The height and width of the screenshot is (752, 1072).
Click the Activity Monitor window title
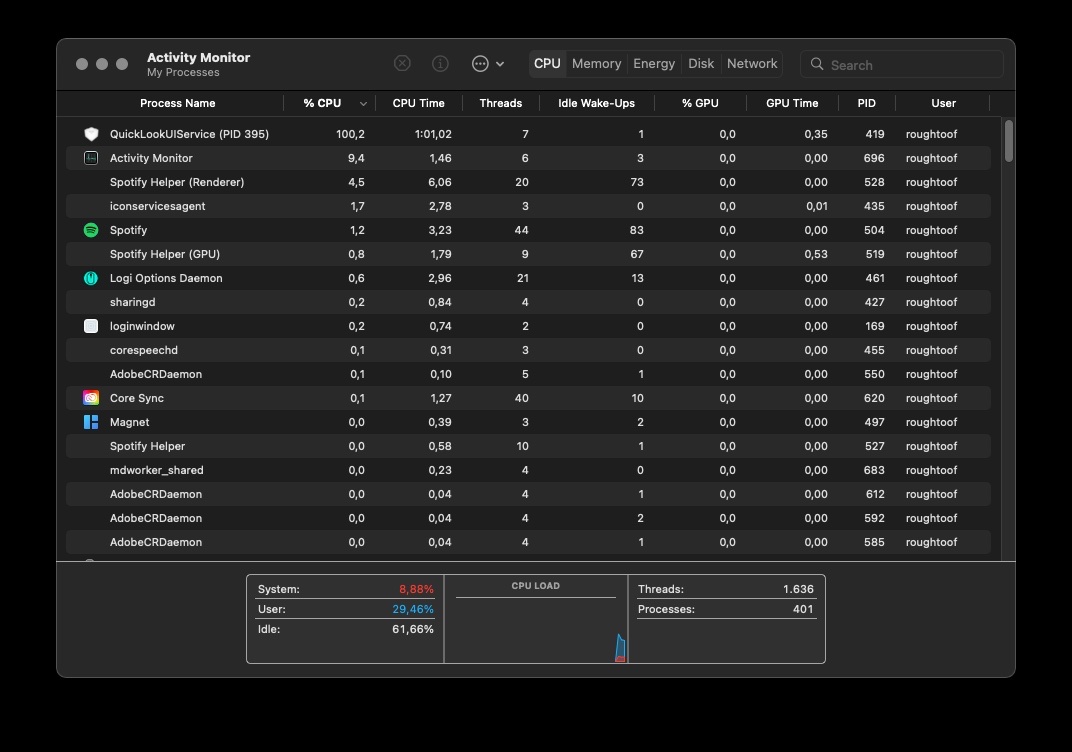point(198,57)
